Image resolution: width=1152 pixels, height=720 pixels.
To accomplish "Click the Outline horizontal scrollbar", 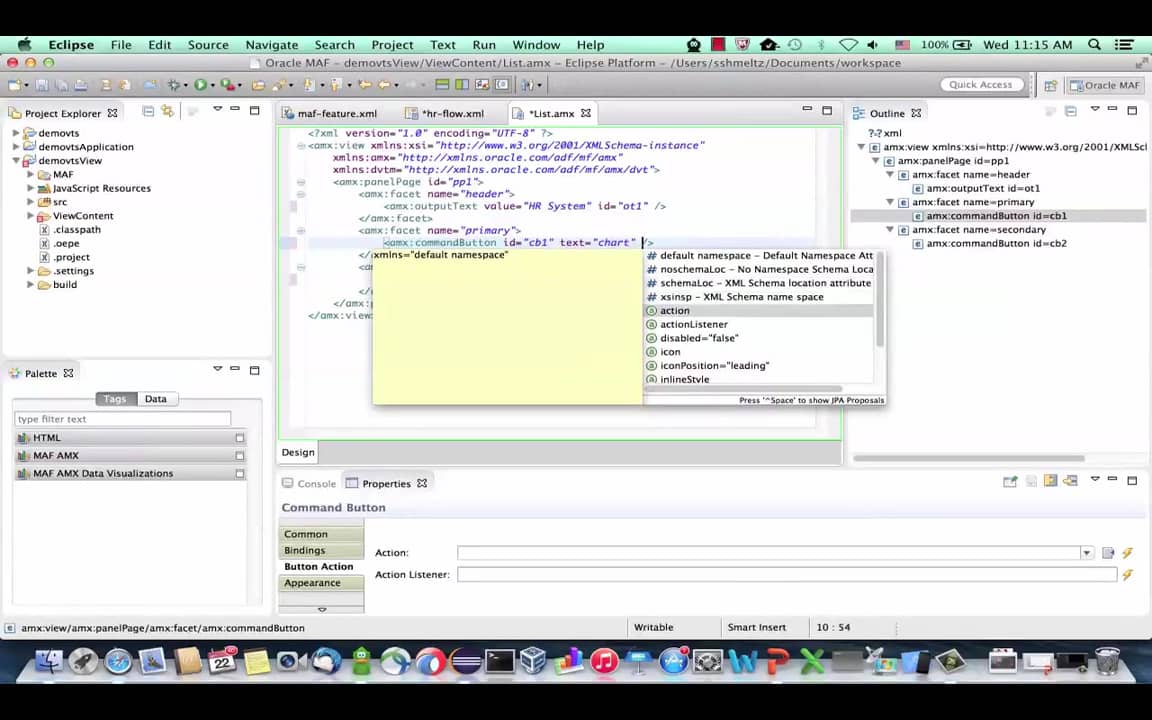I will click(x=968, y=458).
